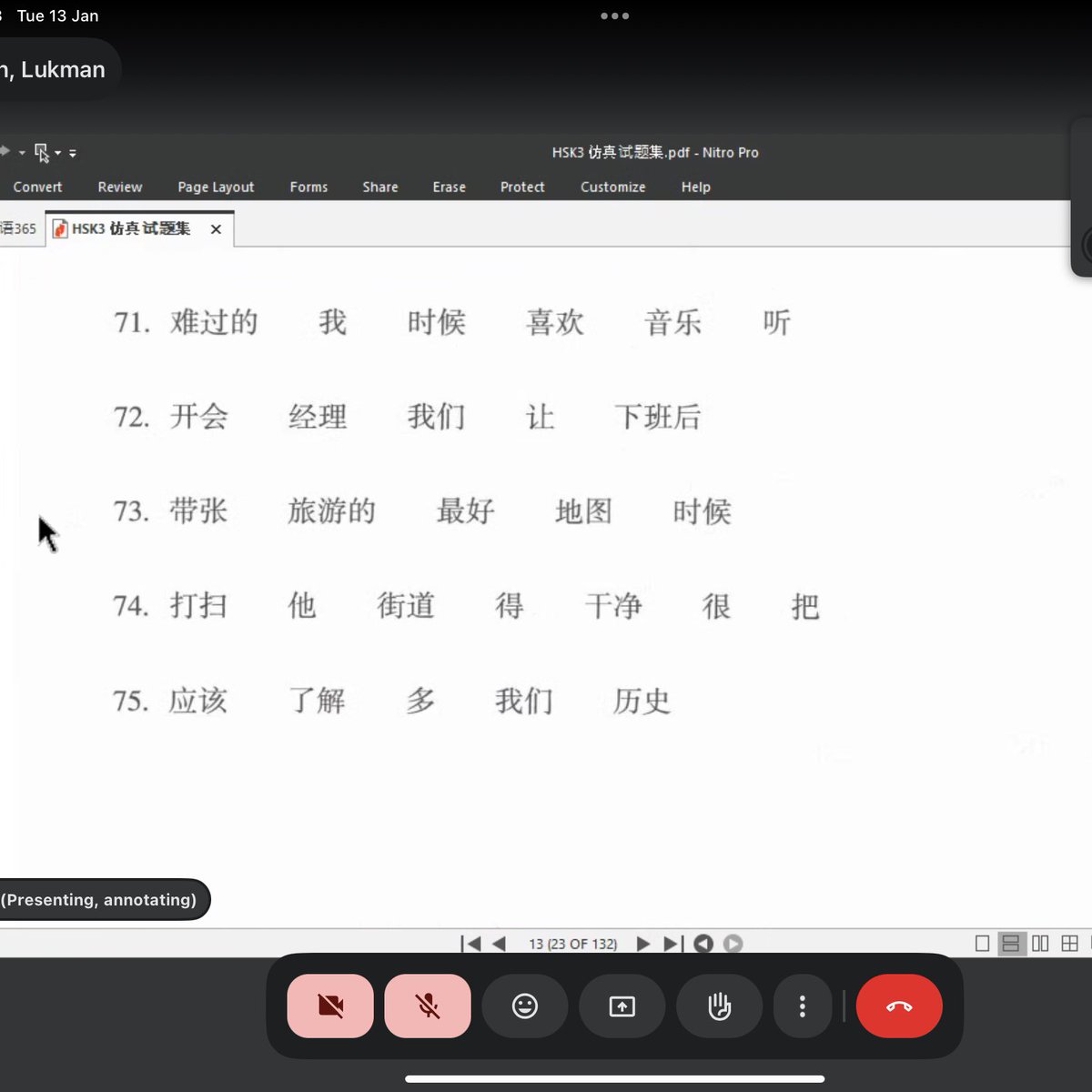Open the Review ribbon tab
The width and height of the screenshot is (1092, 1092).
click(x=120, y=187)
